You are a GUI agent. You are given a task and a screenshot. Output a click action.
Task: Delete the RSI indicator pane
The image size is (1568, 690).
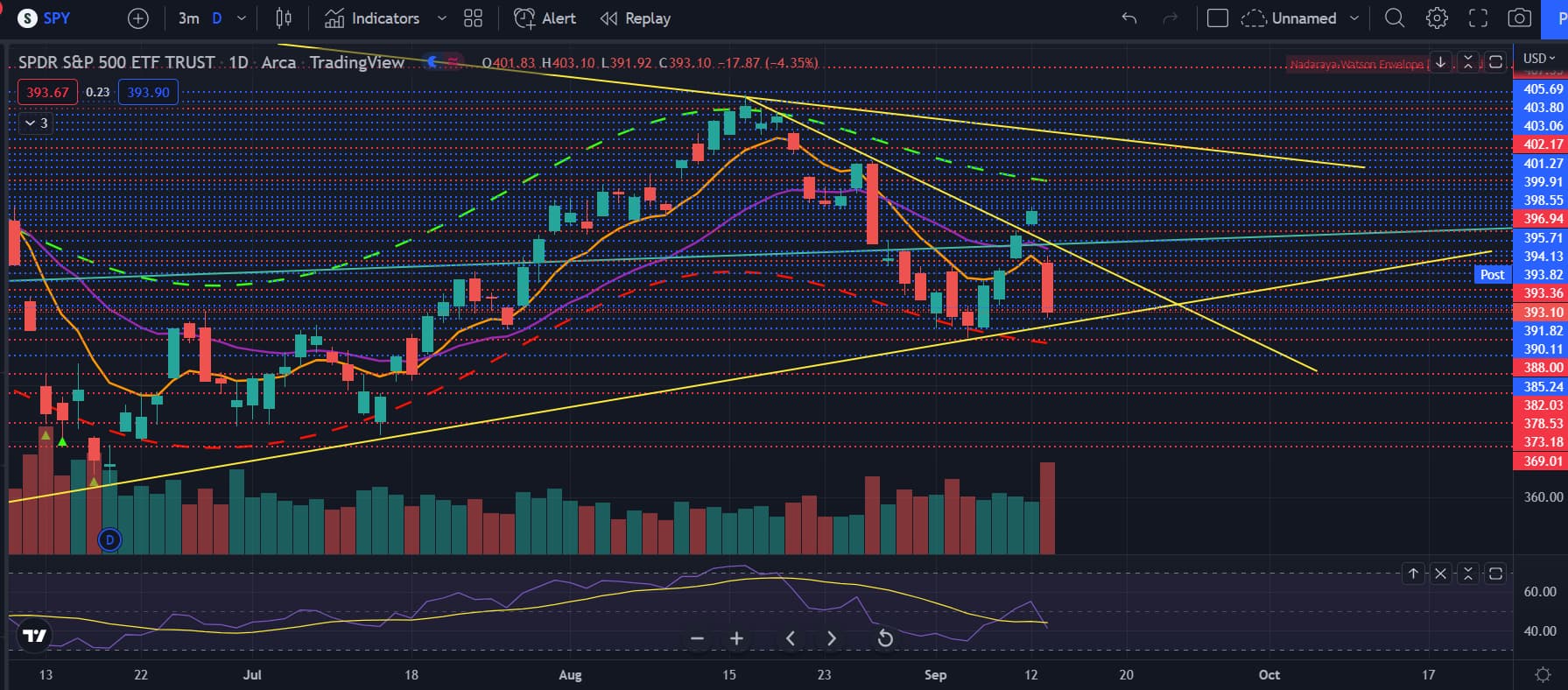pos(1440,574)
